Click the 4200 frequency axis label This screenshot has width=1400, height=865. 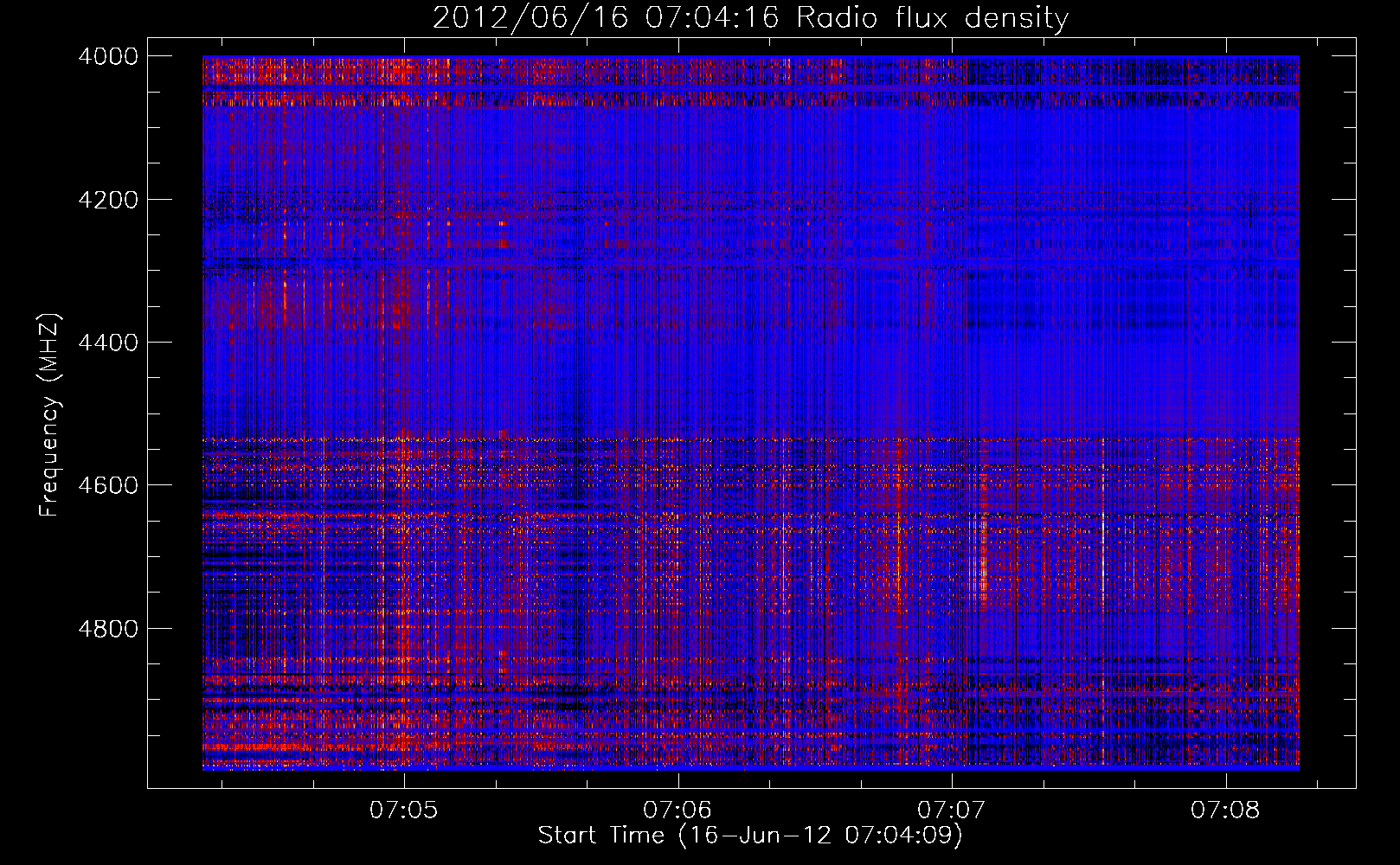(107, 200)
